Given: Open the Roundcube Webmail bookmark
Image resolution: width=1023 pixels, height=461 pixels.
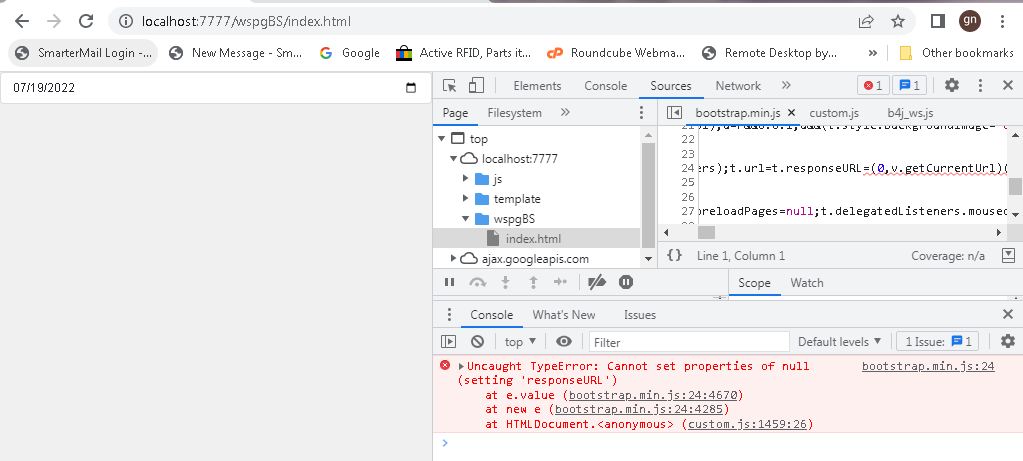Looking at the screenshot, I should pos(616,53).
